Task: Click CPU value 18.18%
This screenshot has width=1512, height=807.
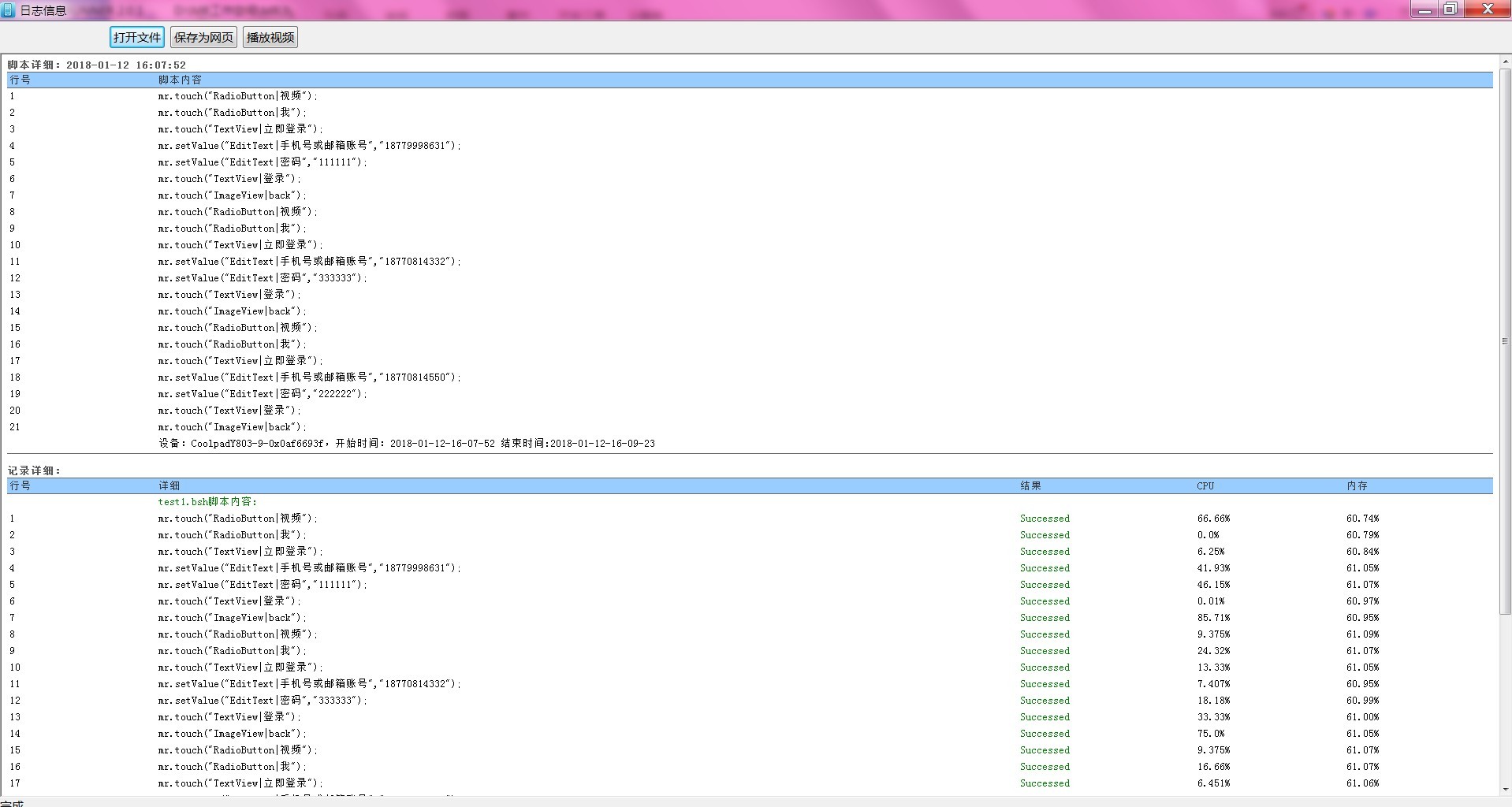Action: [x=1213, y=701]
